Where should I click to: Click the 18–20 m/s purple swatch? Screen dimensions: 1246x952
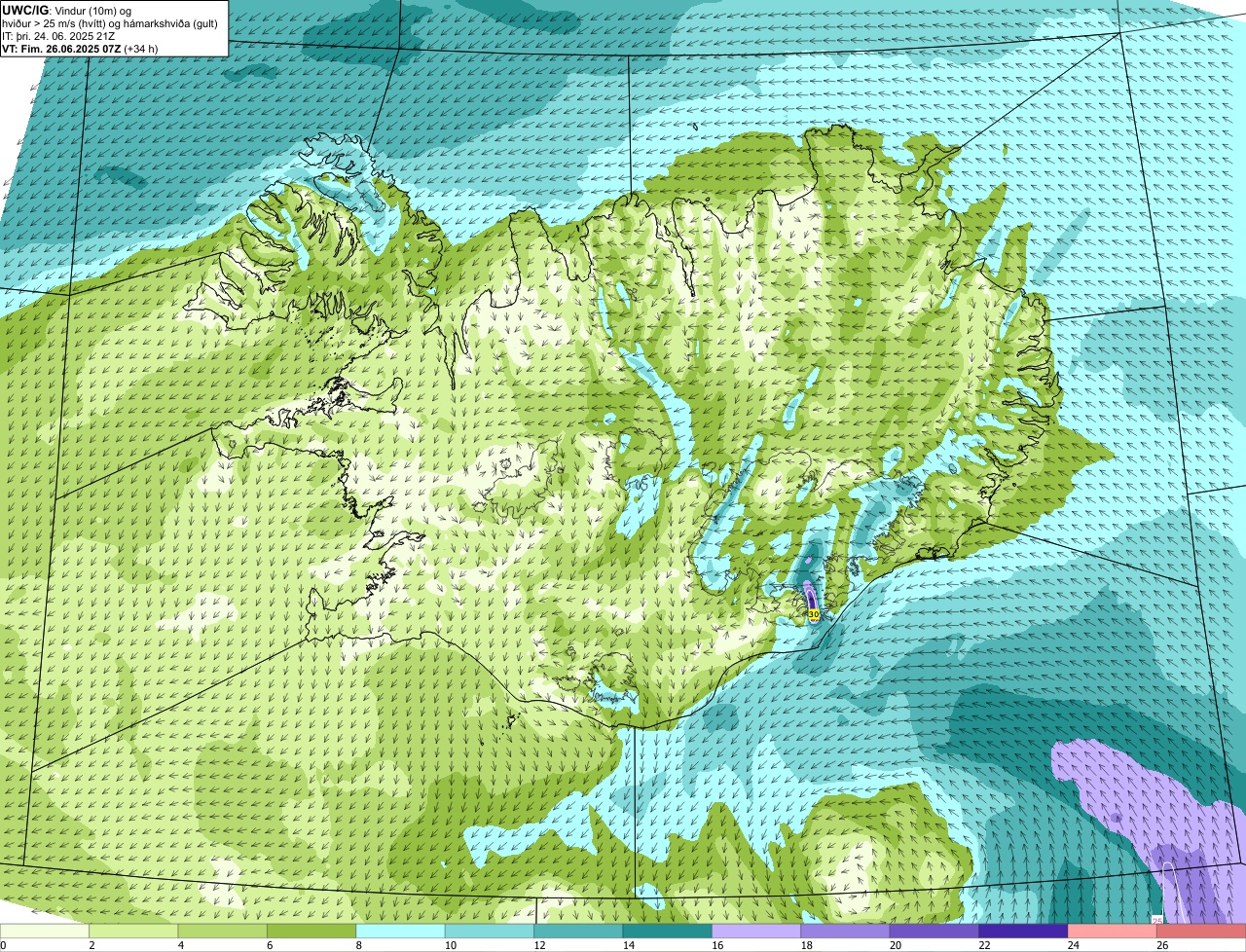coord(845,932)
